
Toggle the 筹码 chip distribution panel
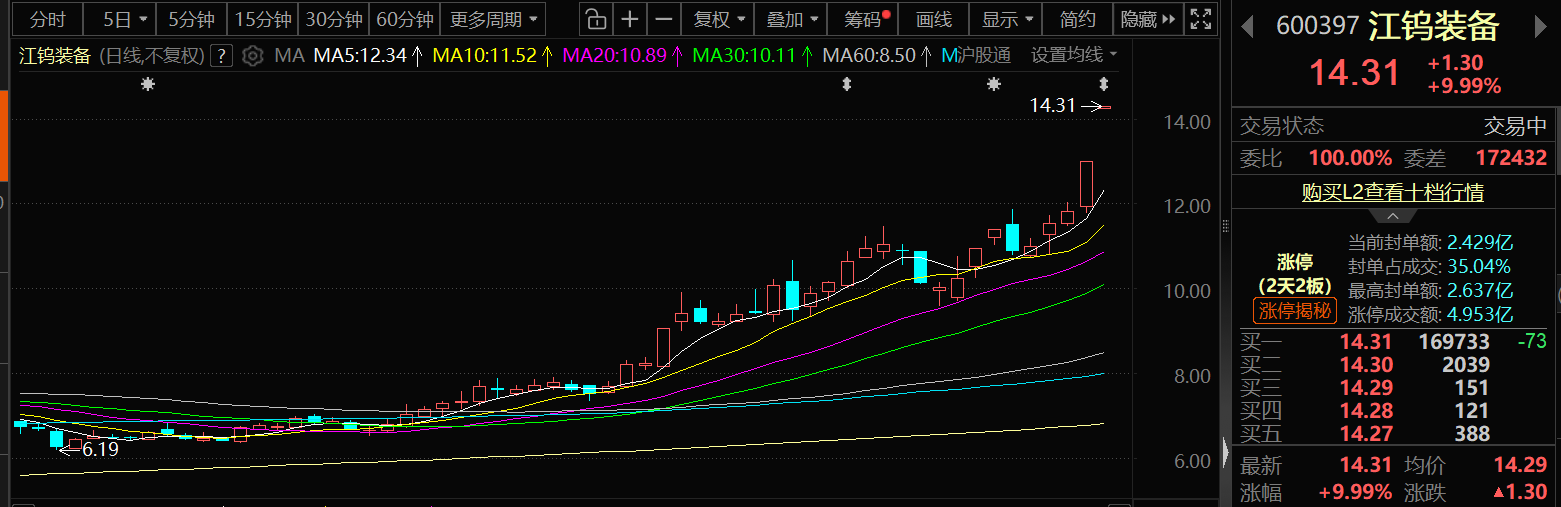[864, 19]
